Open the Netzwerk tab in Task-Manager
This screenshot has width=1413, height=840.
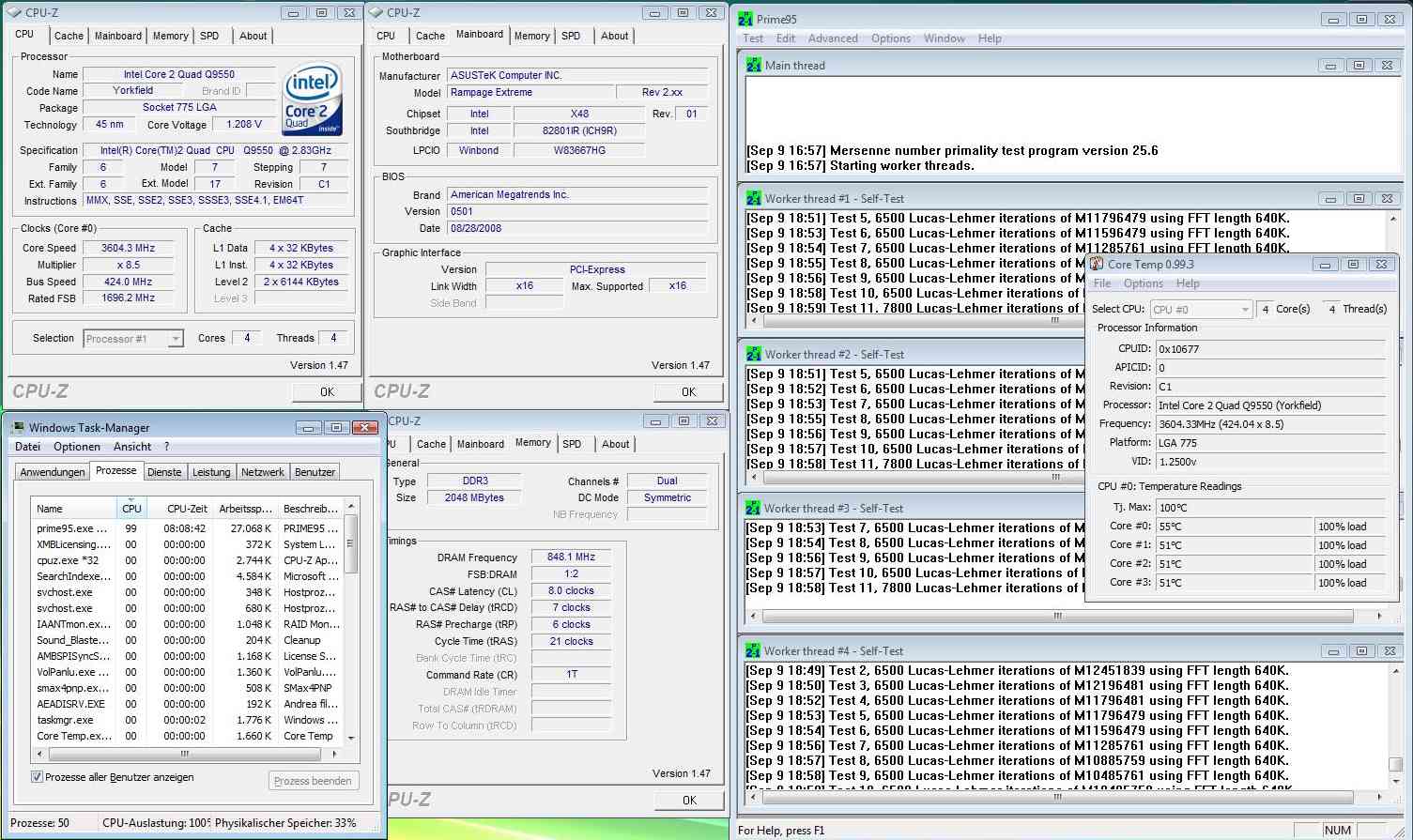click(x=263, y=472)
